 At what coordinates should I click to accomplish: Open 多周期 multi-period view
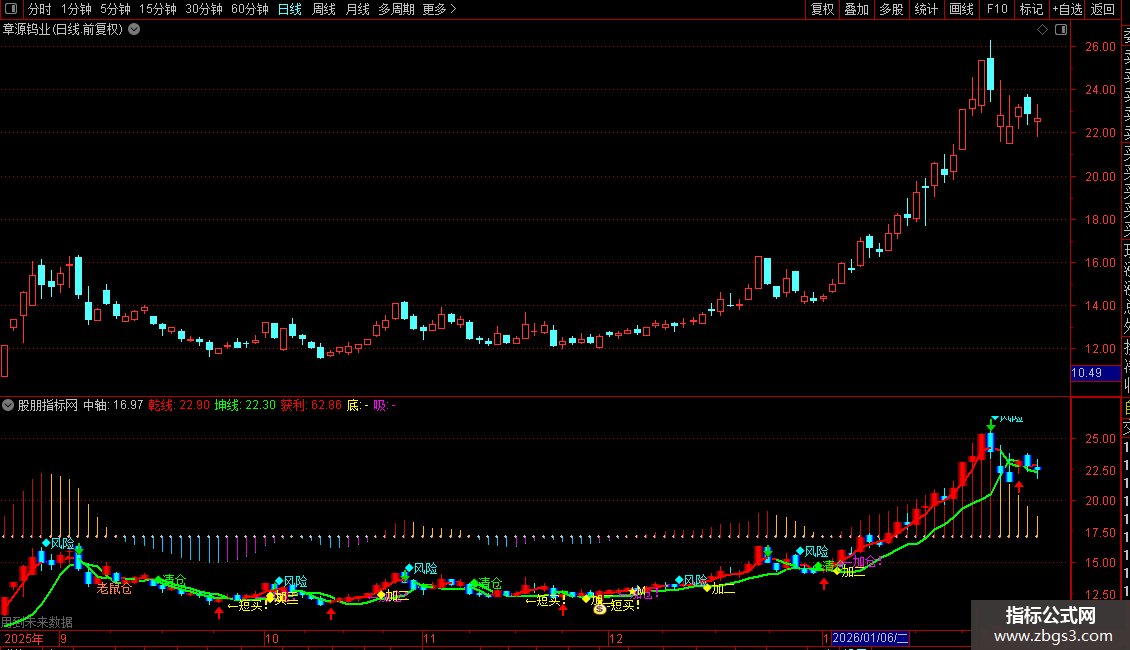click(x=396, y=9)
